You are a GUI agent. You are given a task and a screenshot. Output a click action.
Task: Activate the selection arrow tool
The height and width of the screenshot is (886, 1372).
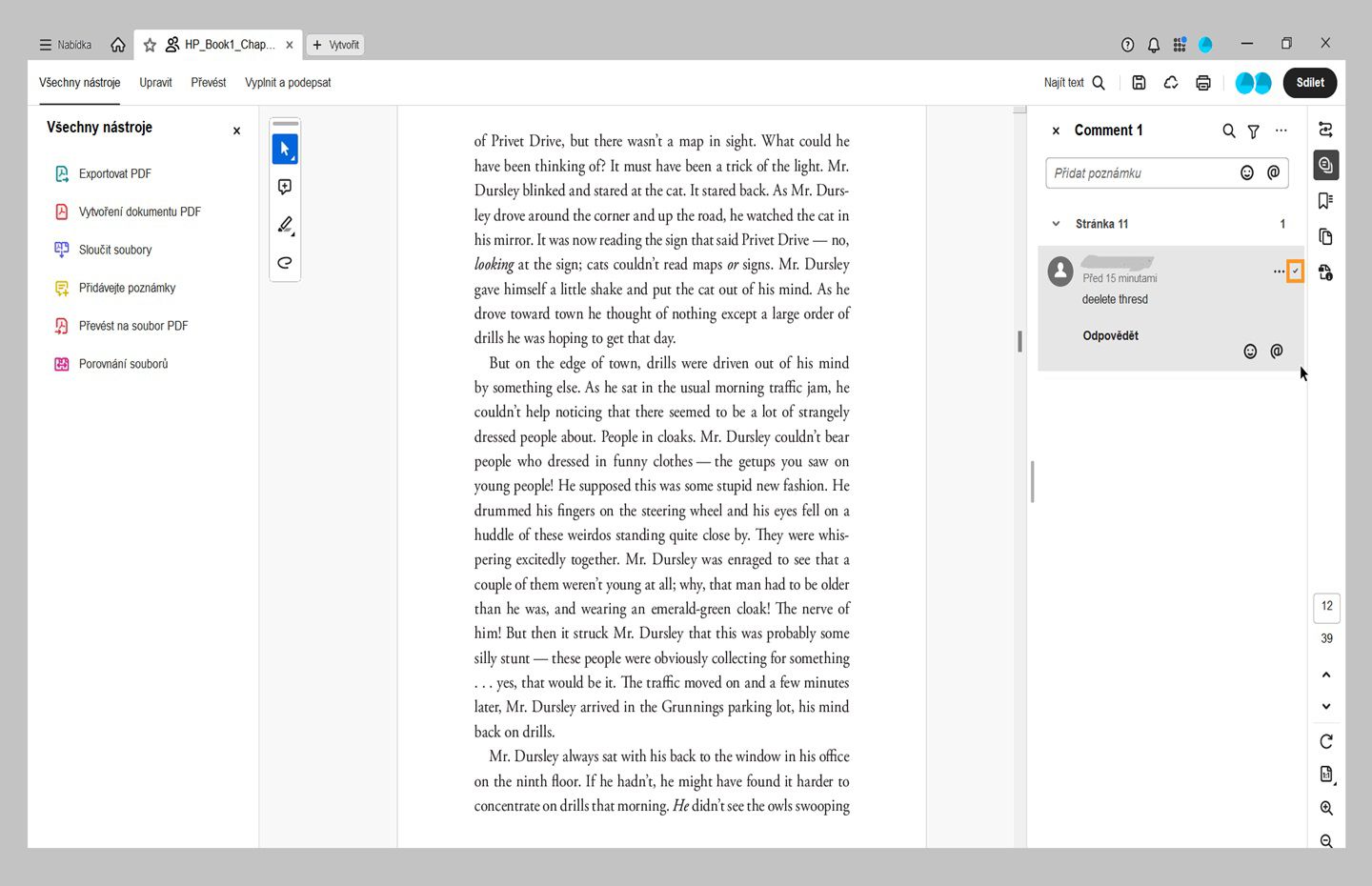click(285, 150)
